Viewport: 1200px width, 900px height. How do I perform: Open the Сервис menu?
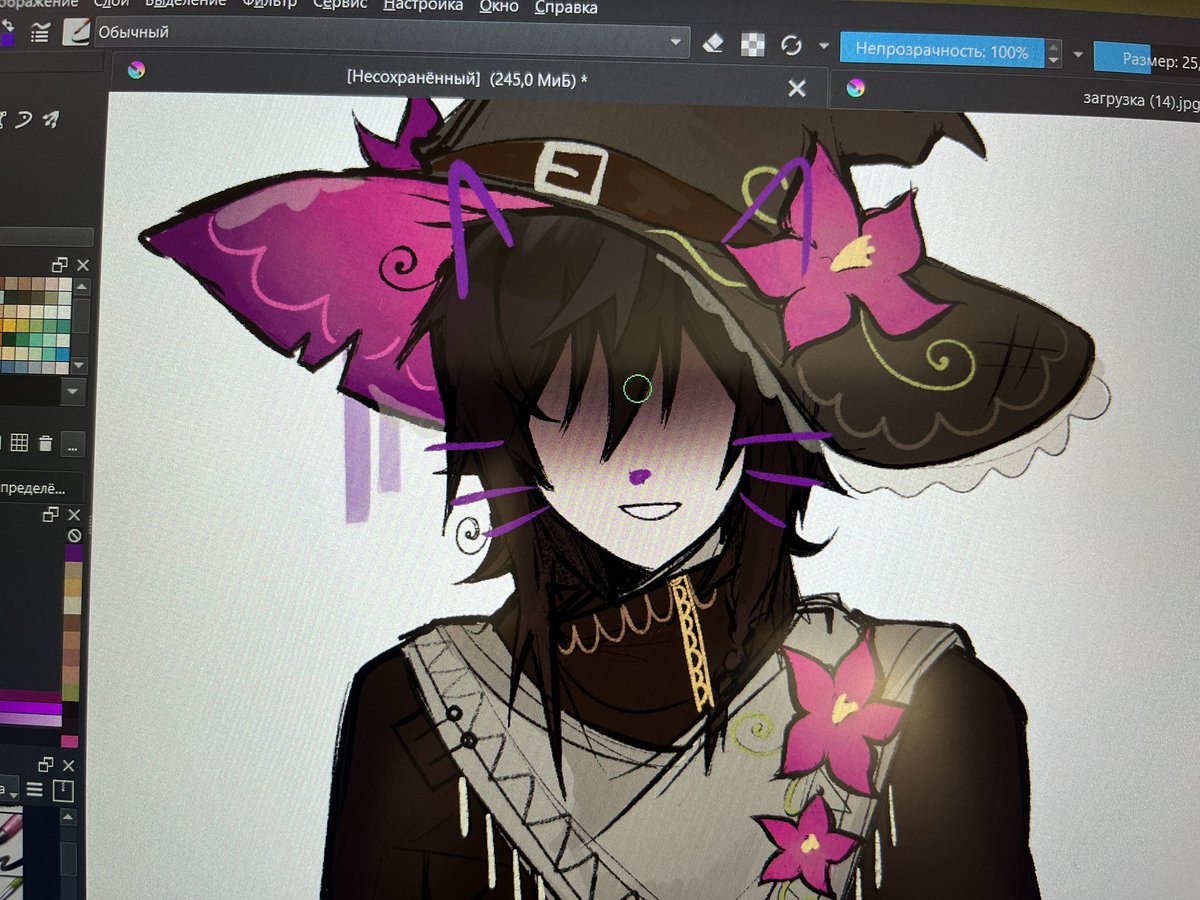(340, 5)
